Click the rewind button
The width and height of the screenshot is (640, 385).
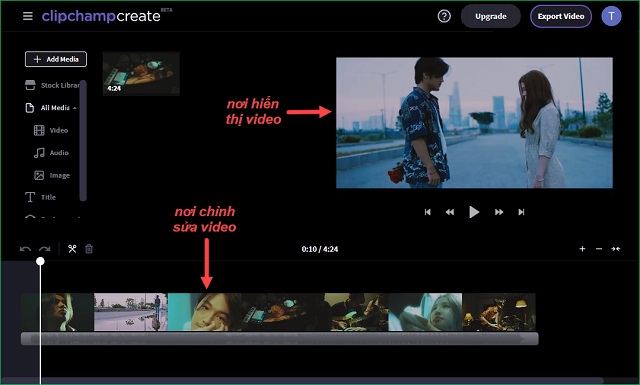point(450,212)
